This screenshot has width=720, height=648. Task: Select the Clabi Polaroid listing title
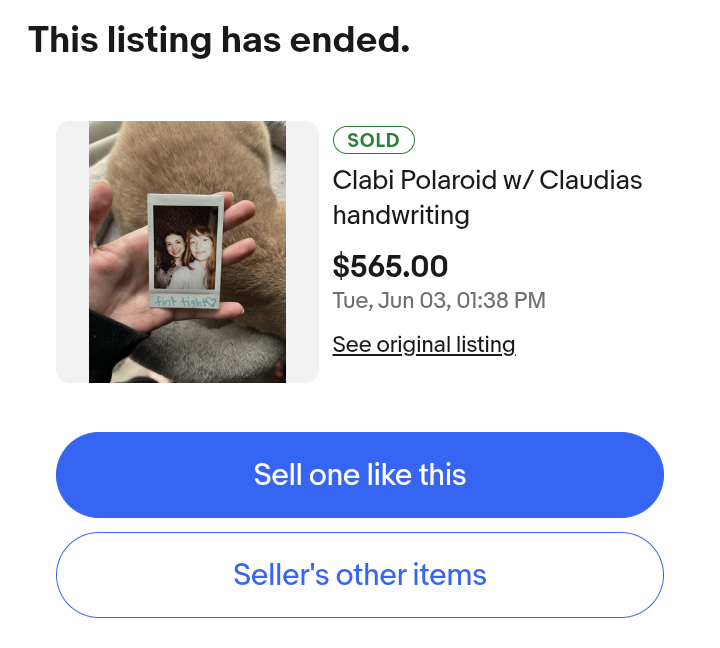487,197
